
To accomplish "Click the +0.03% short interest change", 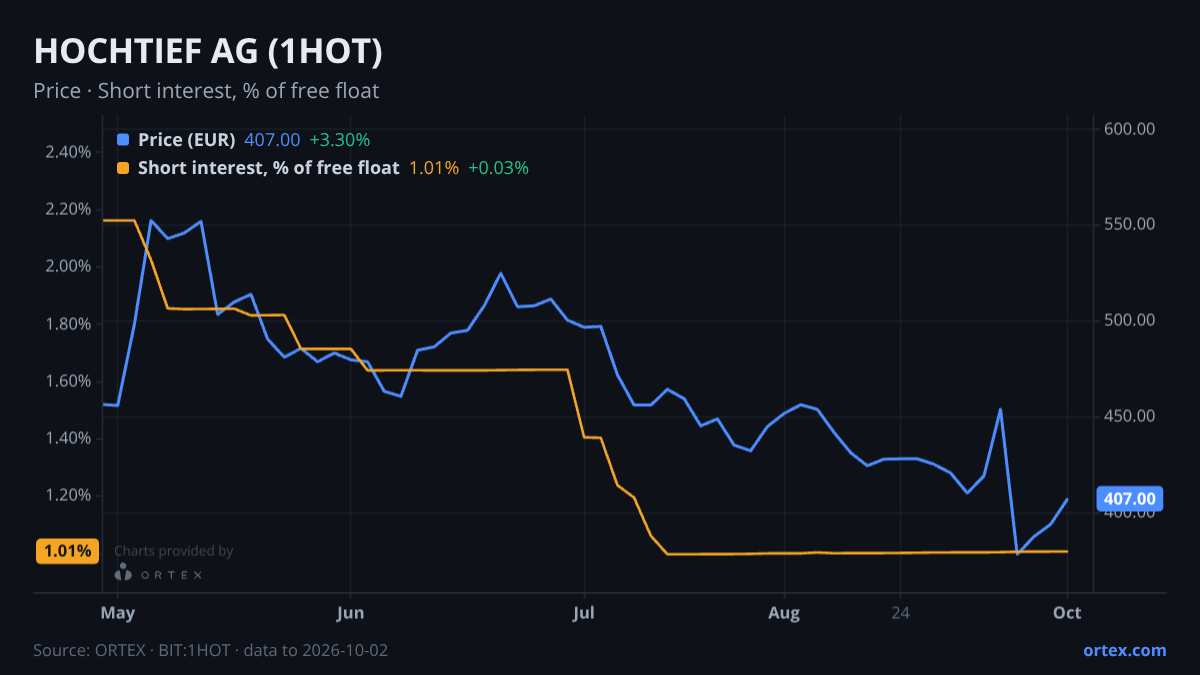I will pyautogui.click(x=498, y=168).
